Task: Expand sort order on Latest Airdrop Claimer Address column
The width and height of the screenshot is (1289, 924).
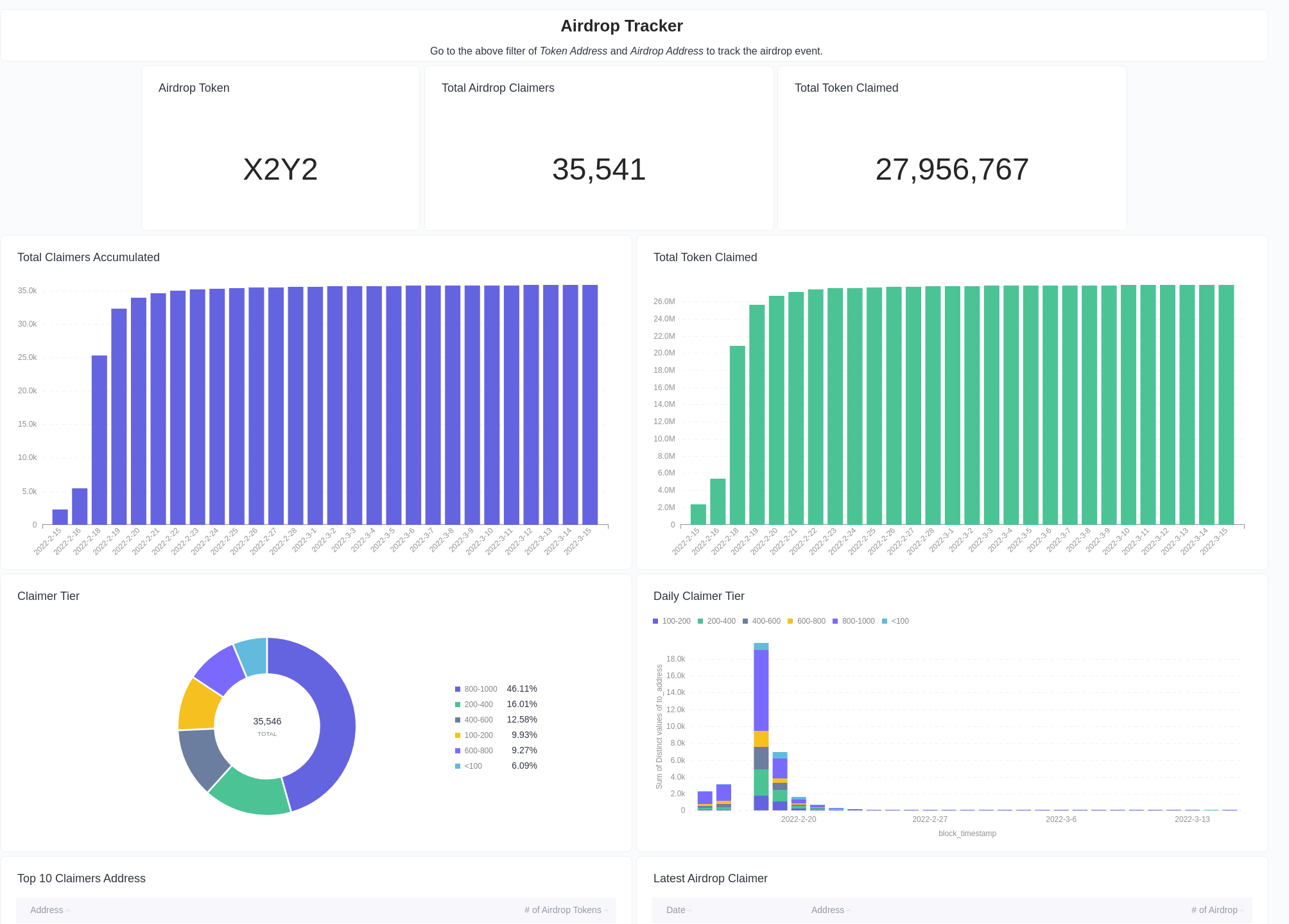Action: [849, 911]
